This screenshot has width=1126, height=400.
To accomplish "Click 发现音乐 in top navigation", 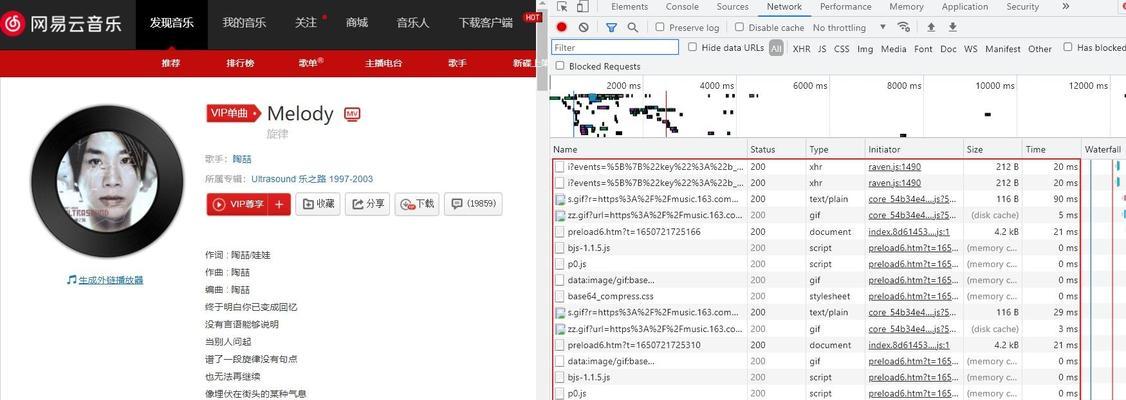I will (x=172, y=23).
